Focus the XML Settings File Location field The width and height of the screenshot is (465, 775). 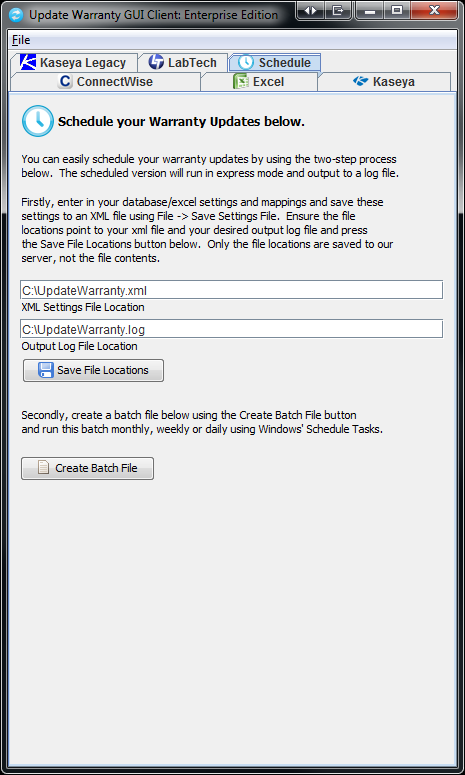[x=231, y=290]
